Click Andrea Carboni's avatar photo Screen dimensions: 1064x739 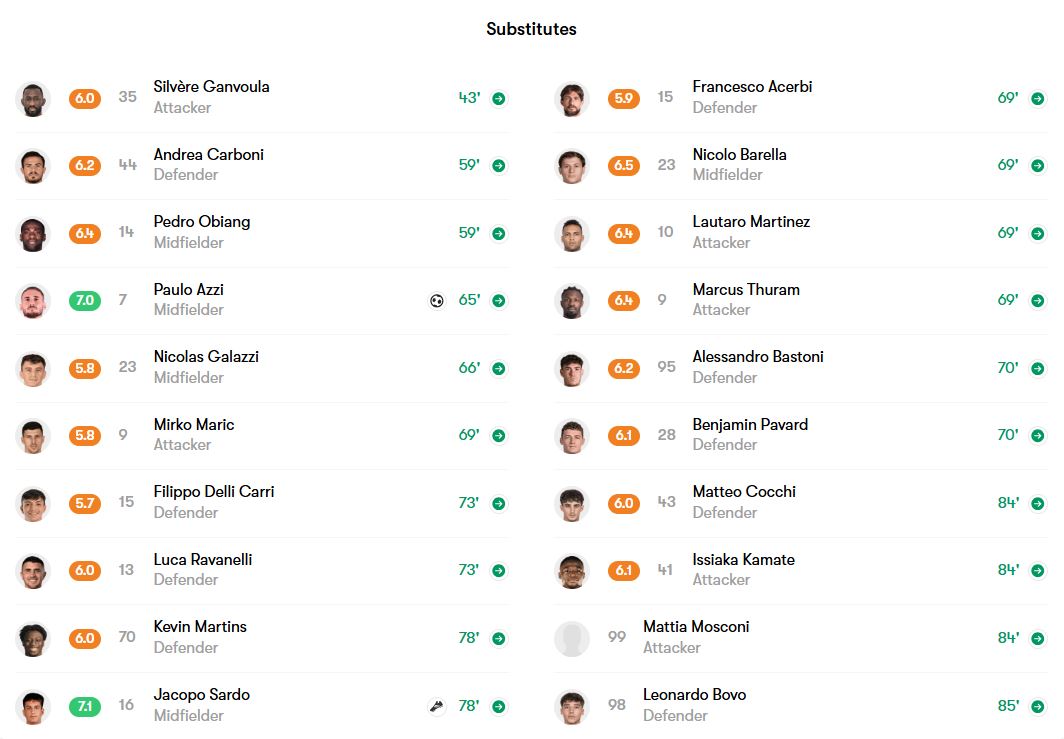coord(33,166)
